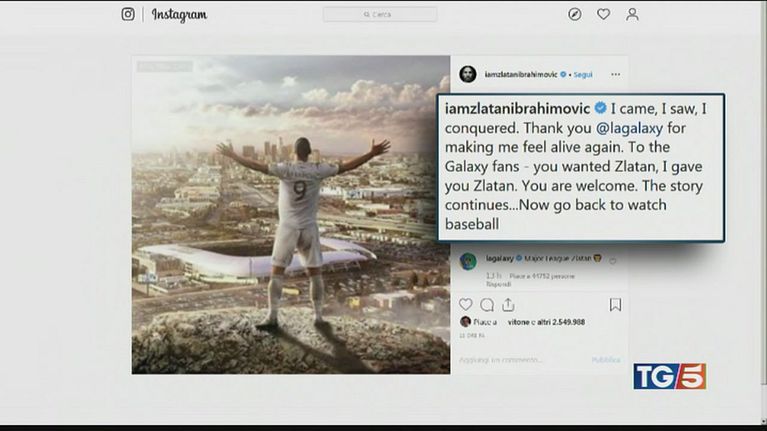This screenshot has width=767, height=431.
Task: Open the Explore compass icon
Action: tap(574, 14)
